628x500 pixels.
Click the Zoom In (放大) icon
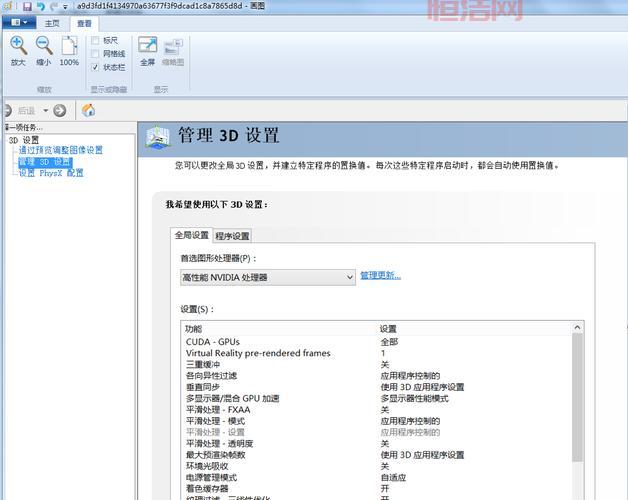pos(18,46)
